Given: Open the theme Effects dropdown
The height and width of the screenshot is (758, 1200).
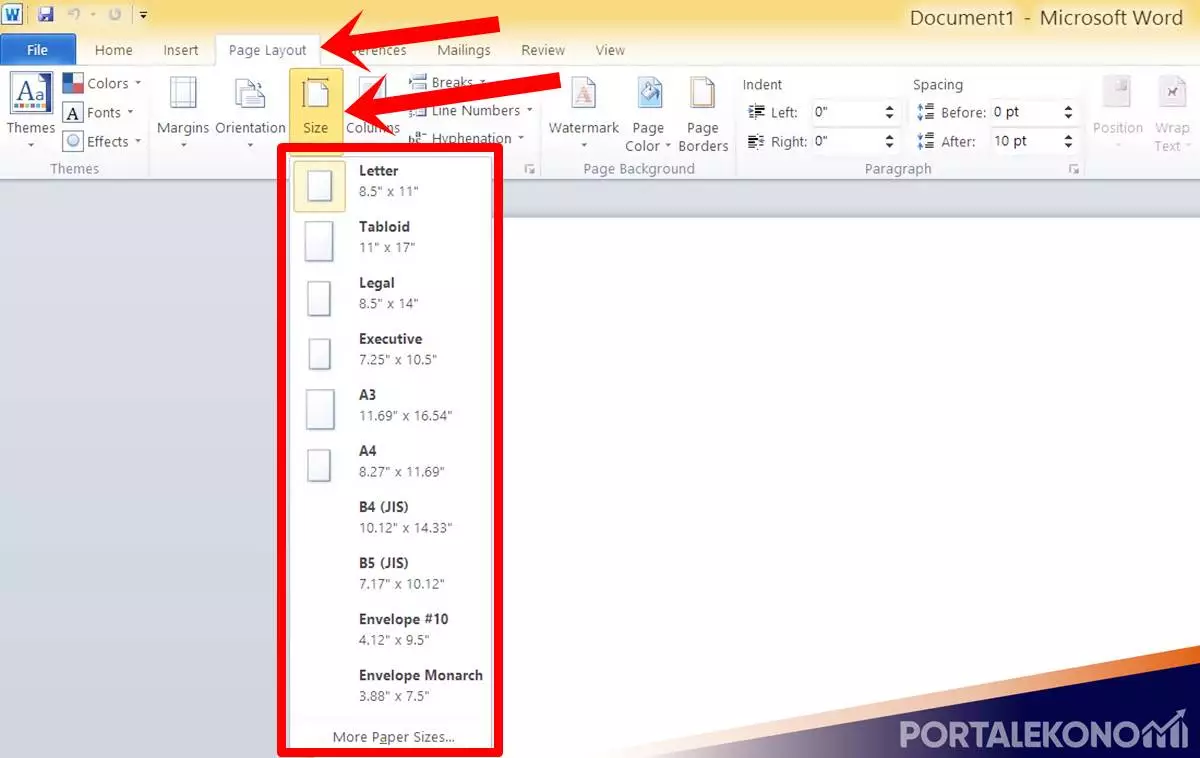Looking at the screenshot, I should point(102,141).
